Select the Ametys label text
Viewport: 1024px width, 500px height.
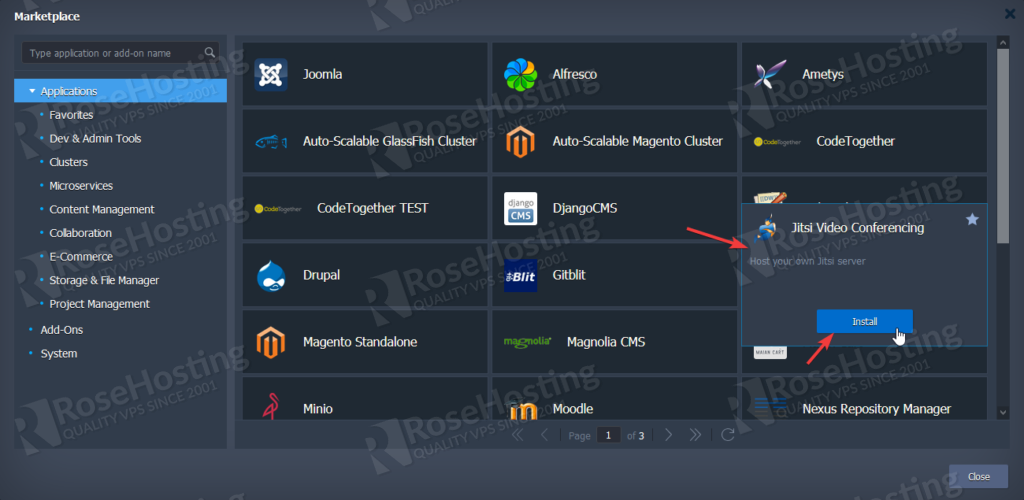tap(823, 74)
